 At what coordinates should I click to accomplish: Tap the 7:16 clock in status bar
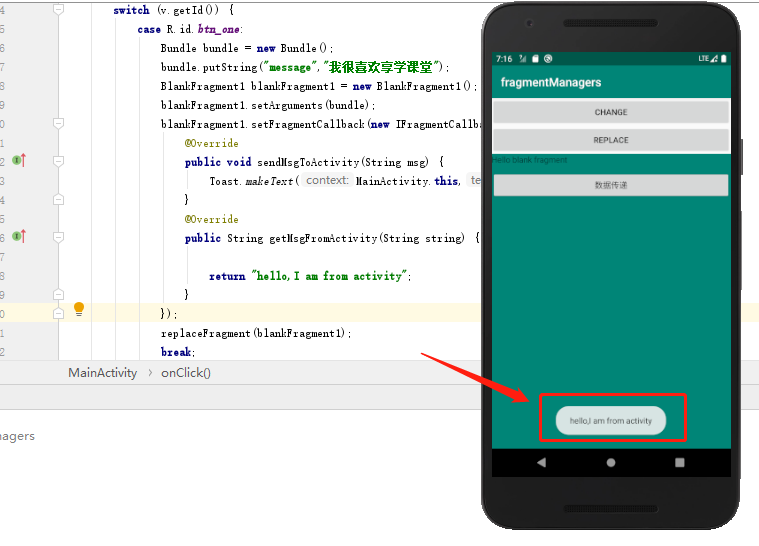504,59
